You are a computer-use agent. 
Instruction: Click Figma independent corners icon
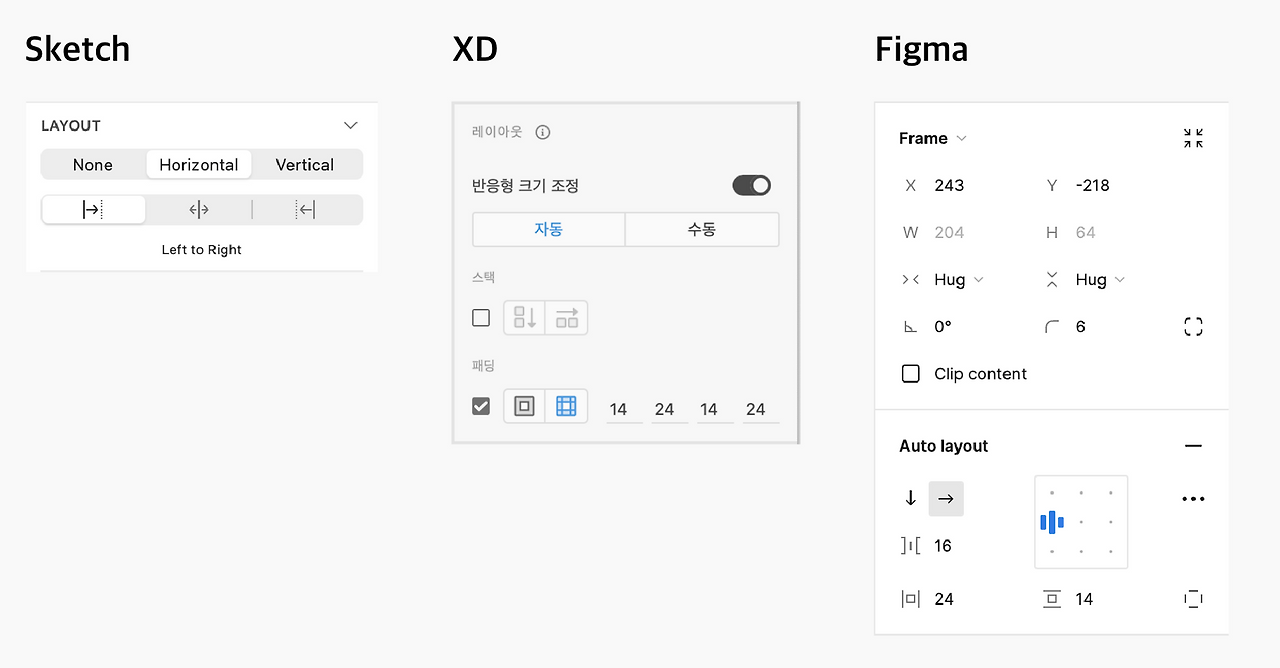tap(1193, 327)
